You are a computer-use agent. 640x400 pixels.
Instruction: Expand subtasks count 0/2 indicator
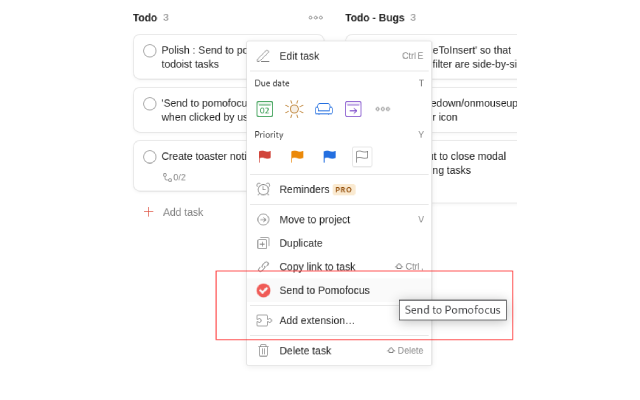click(174, 177)
